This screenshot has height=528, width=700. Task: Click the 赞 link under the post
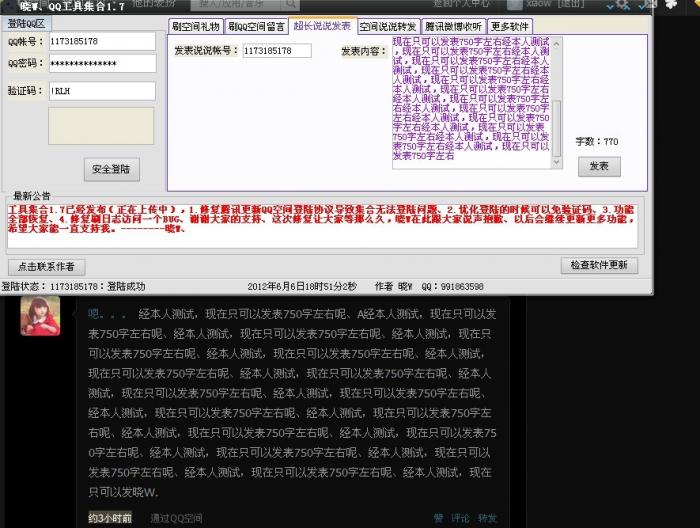click(x=438, y=518)
